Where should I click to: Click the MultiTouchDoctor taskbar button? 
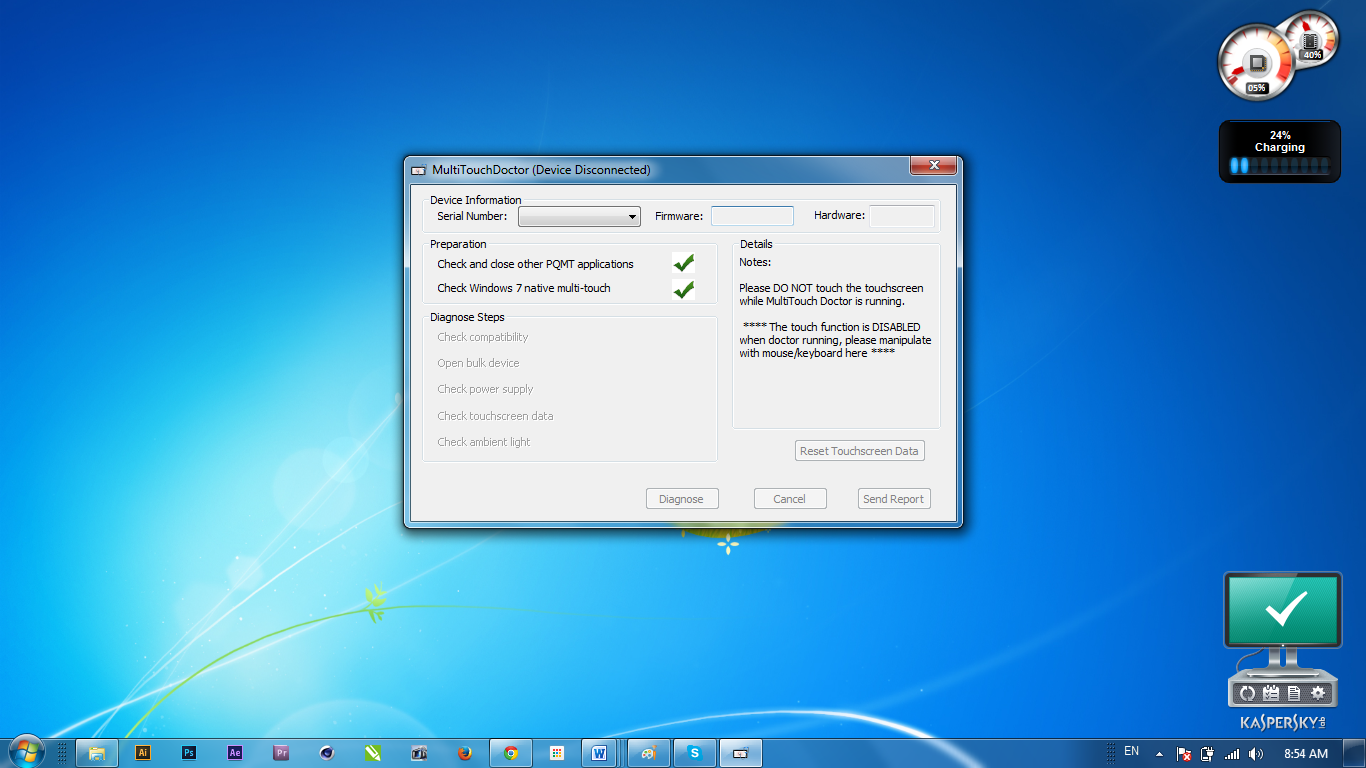point(741,753)
